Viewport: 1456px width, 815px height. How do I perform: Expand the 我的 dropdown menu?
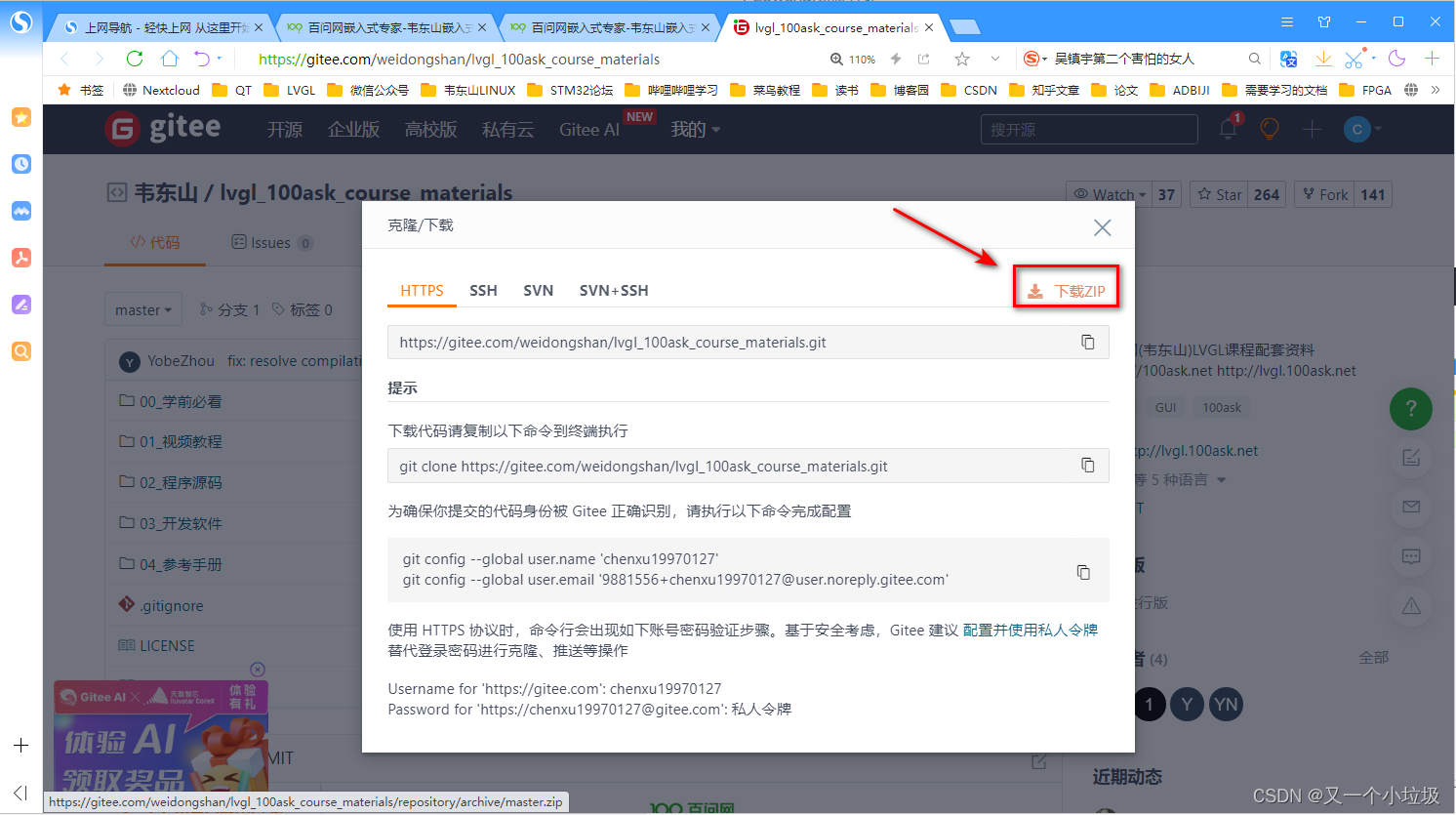[695, 130]
